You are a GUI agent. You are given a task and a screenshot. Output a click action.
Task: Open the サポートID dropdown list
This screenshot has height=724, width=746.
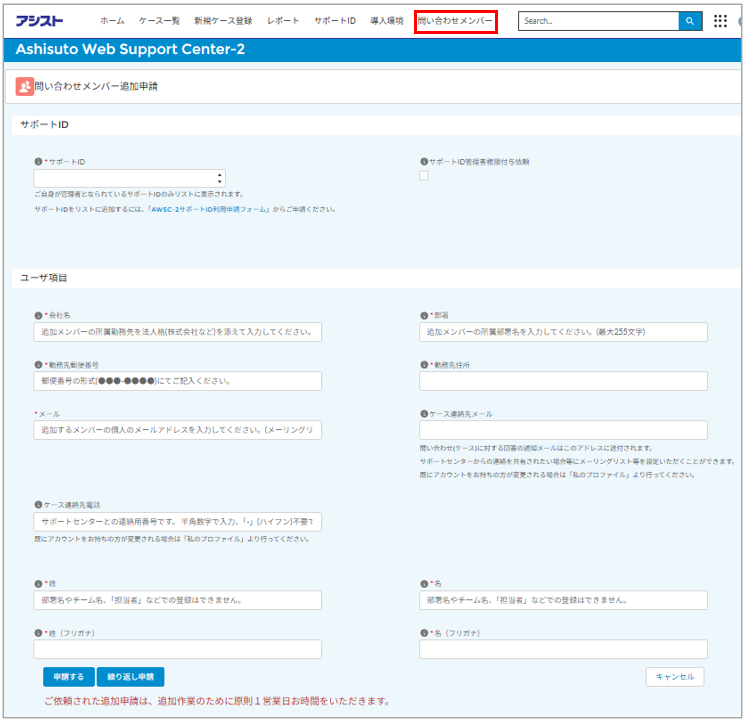click(x=129, y=178)
